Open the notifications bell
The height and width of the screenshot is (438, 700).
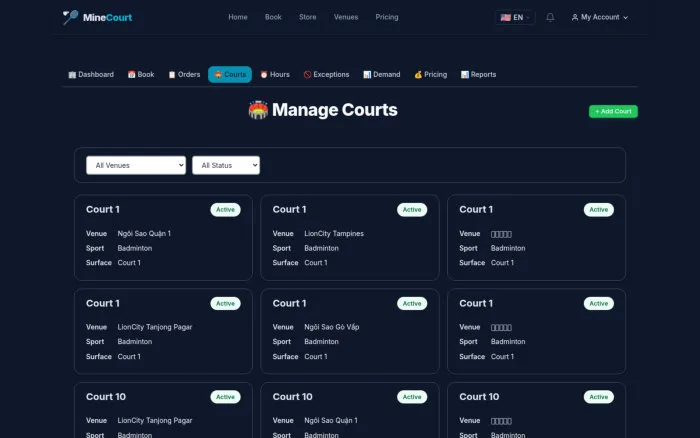coord(550,17)
